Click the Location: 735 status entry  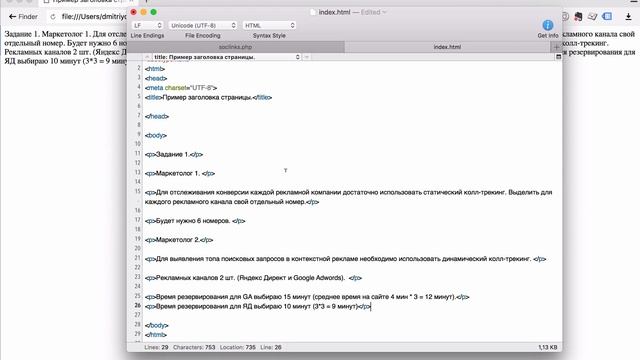[x=238, y=347]
